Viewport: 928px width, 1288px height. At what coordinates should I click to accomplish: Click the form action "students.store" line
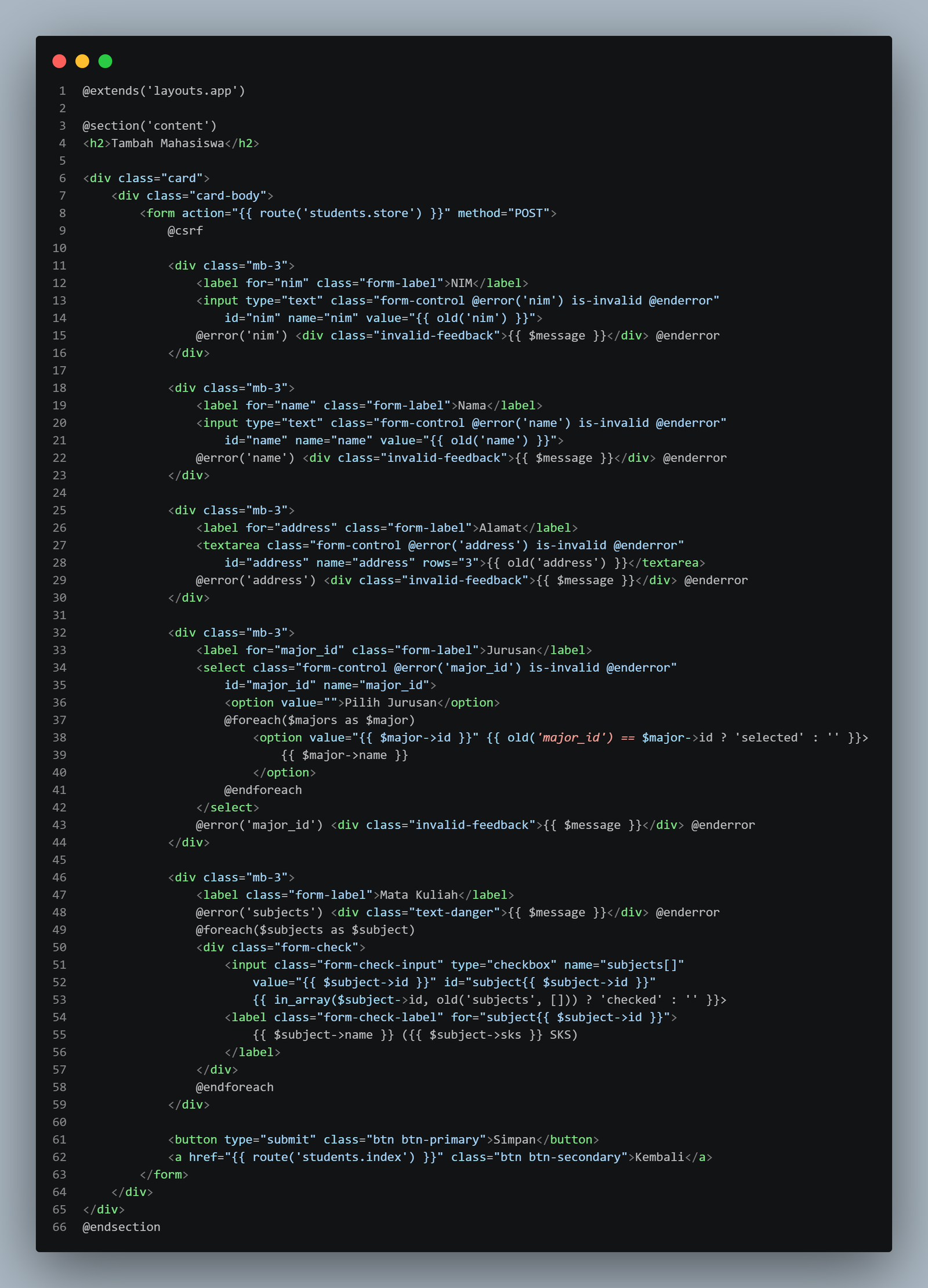(x=348, y=213)
